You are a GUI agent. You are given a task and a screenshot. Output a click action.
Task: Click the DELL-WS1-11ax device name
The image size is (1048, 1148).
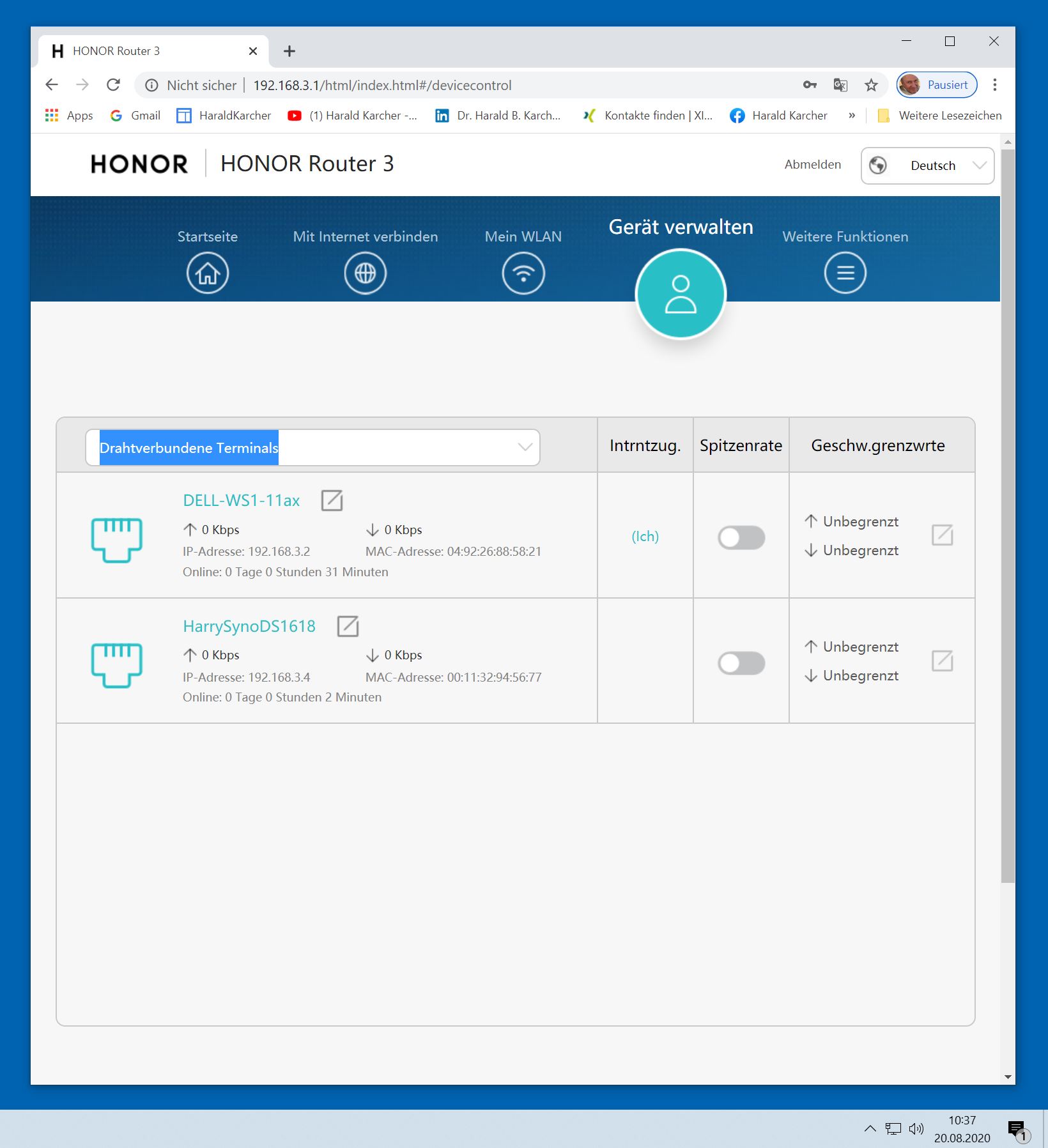[x=242, y=500]
